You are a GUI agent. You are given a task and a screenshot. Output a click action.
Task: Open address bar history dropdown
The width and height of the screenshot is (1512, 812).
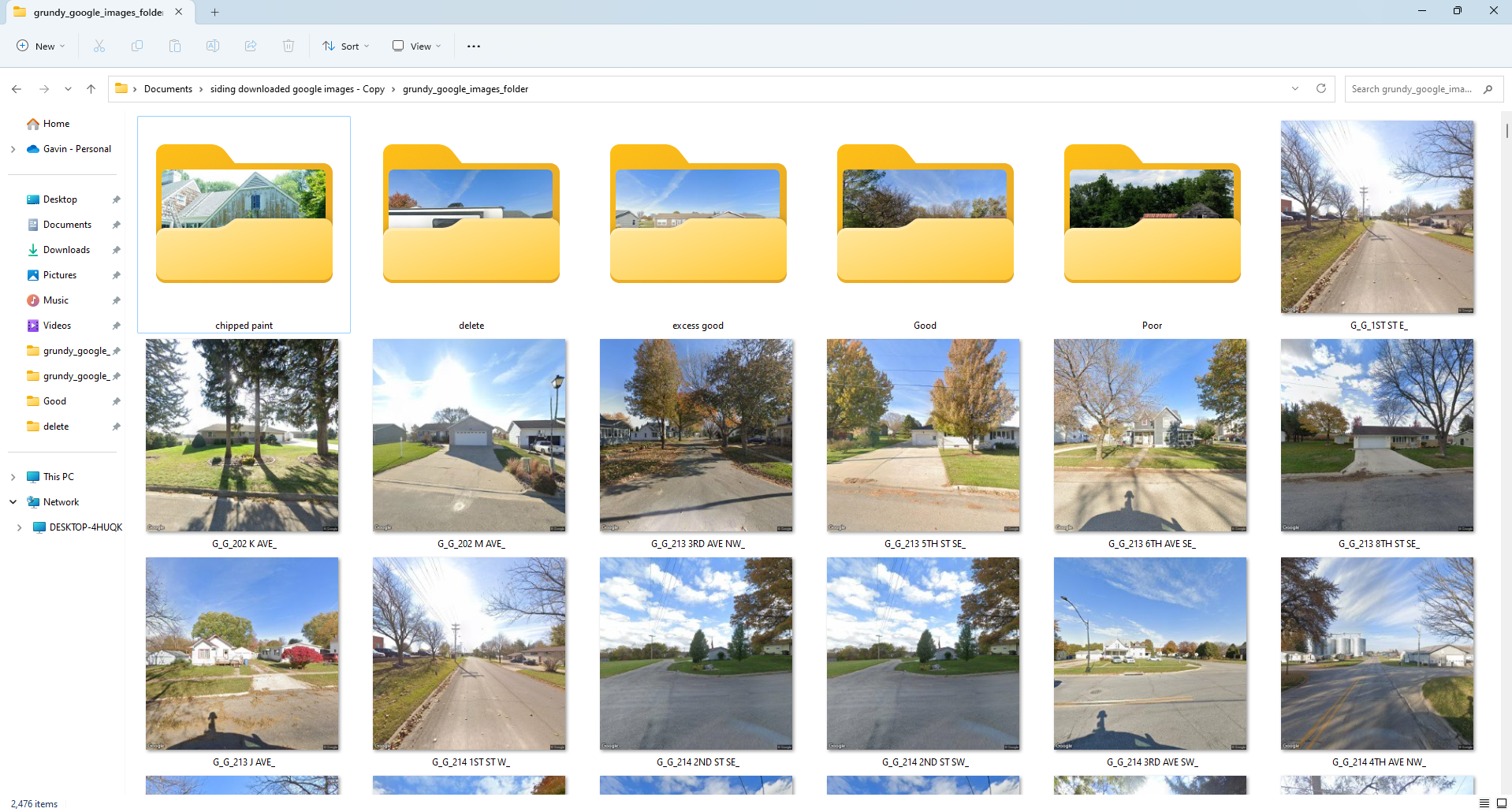(1295, 88)
